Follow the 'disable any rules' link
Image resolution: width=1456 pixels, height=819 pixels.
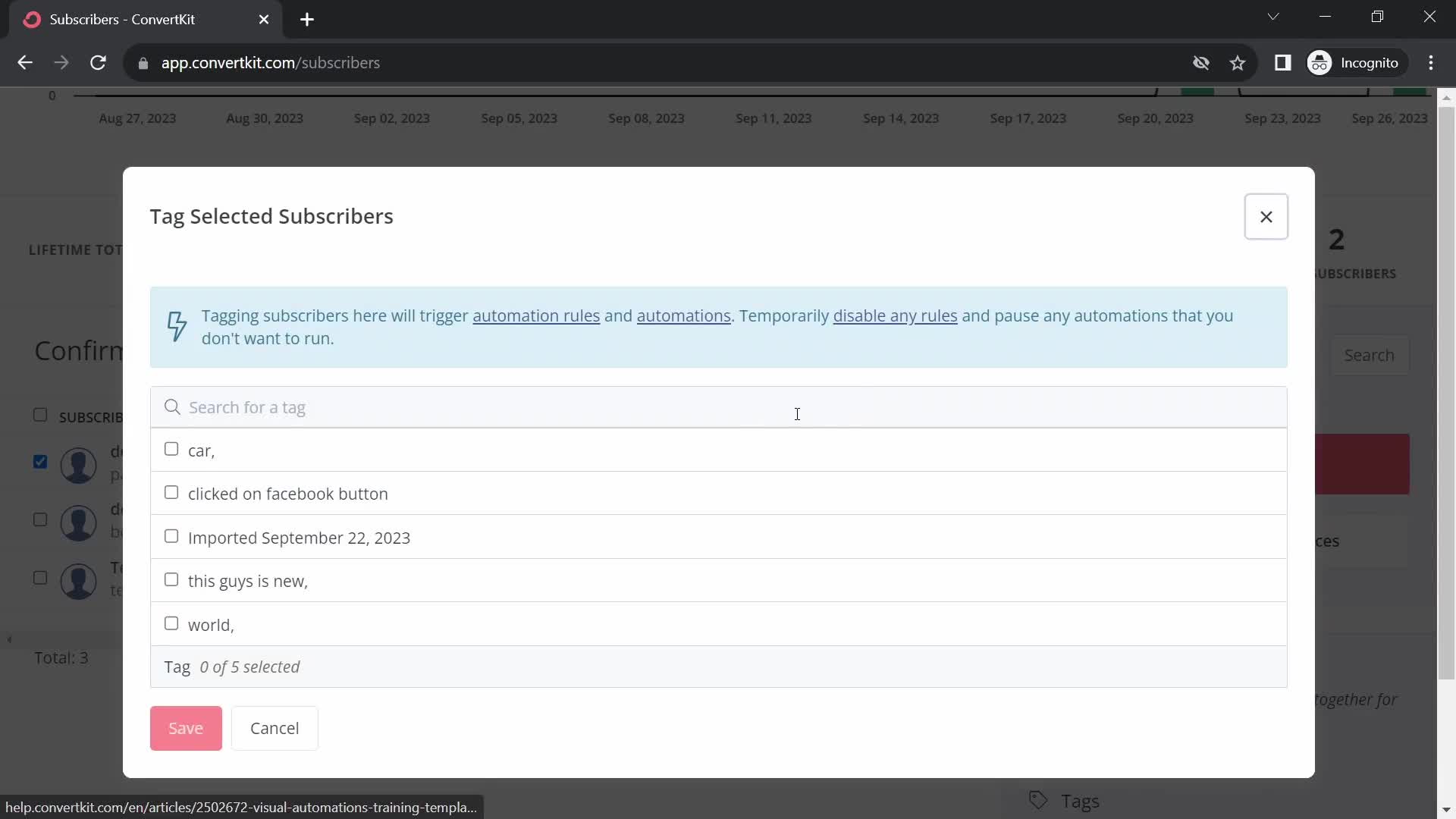click(895, 316)
